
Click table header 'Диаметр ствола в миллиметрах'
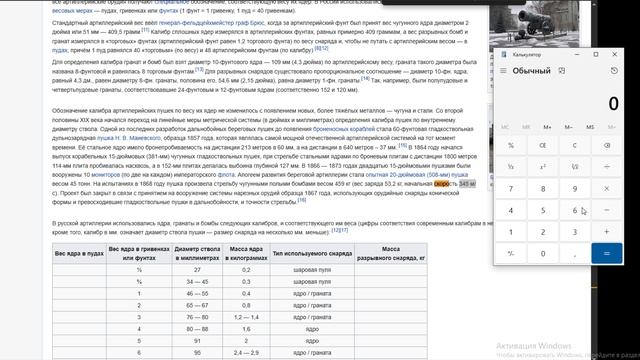click(197, 253)
